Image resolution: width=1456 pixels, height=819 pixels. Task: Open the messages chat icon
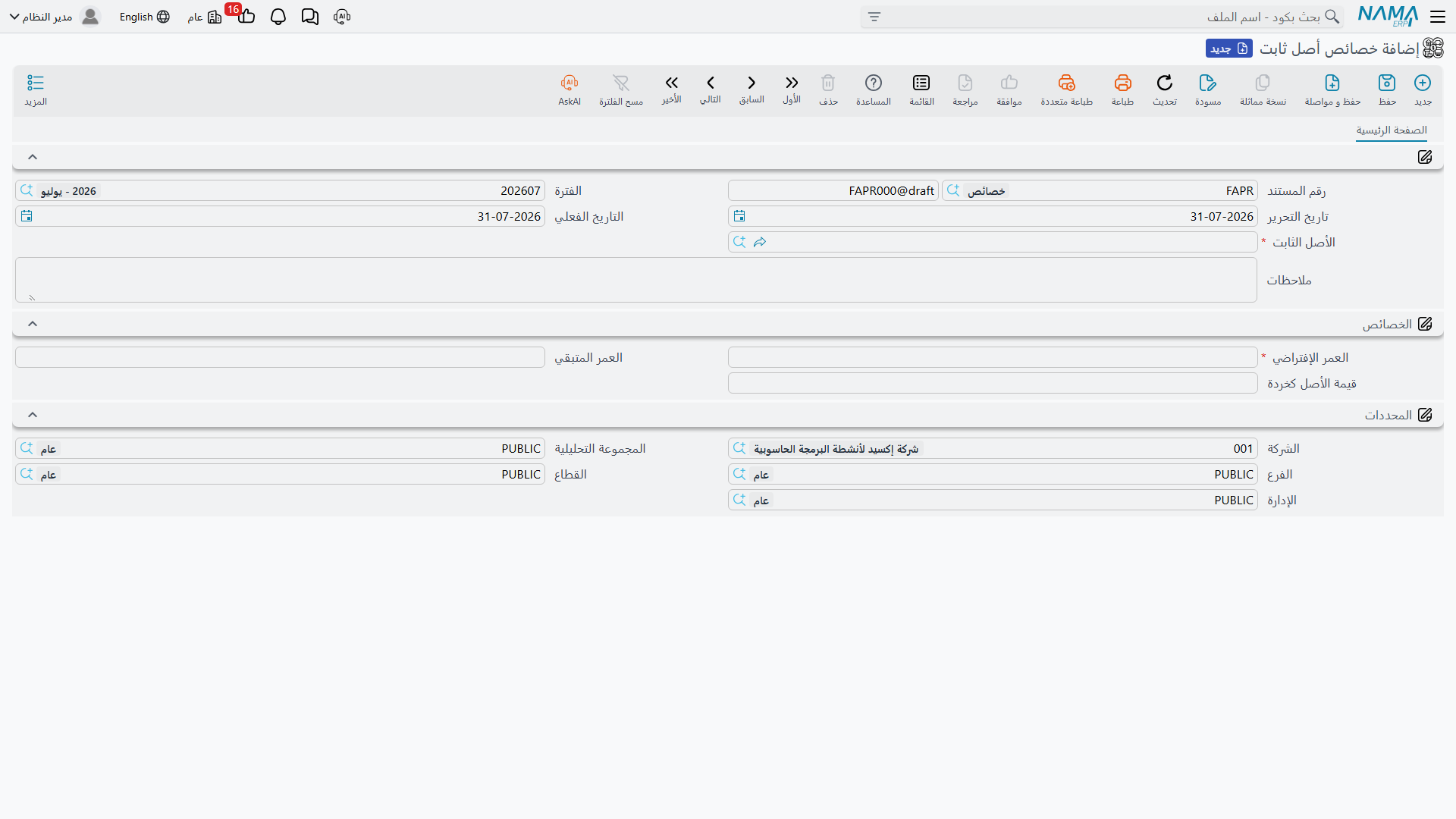310,17
